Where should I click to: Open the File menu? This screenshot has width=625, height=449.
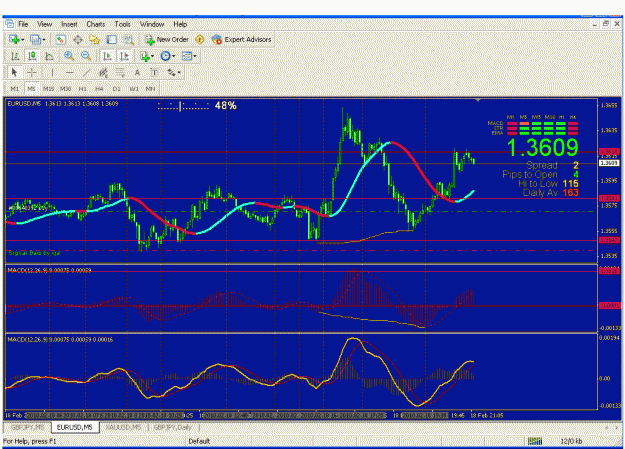[23, 24]
